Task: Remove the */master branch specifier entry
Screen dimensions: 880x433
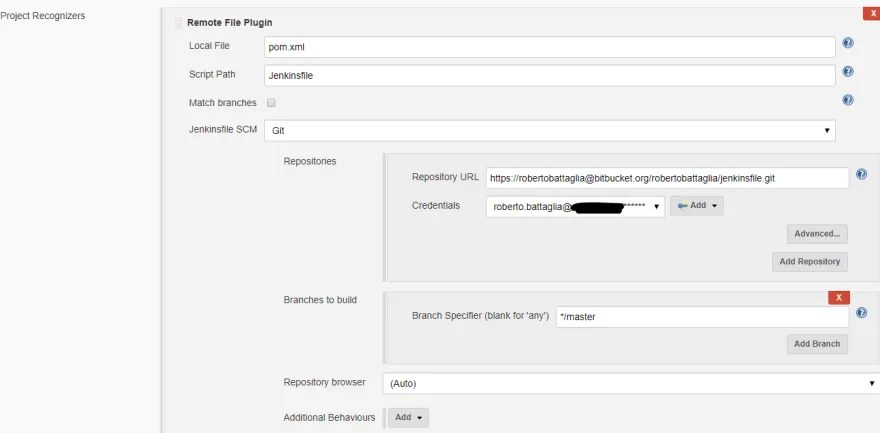Action: pos(838,297)
